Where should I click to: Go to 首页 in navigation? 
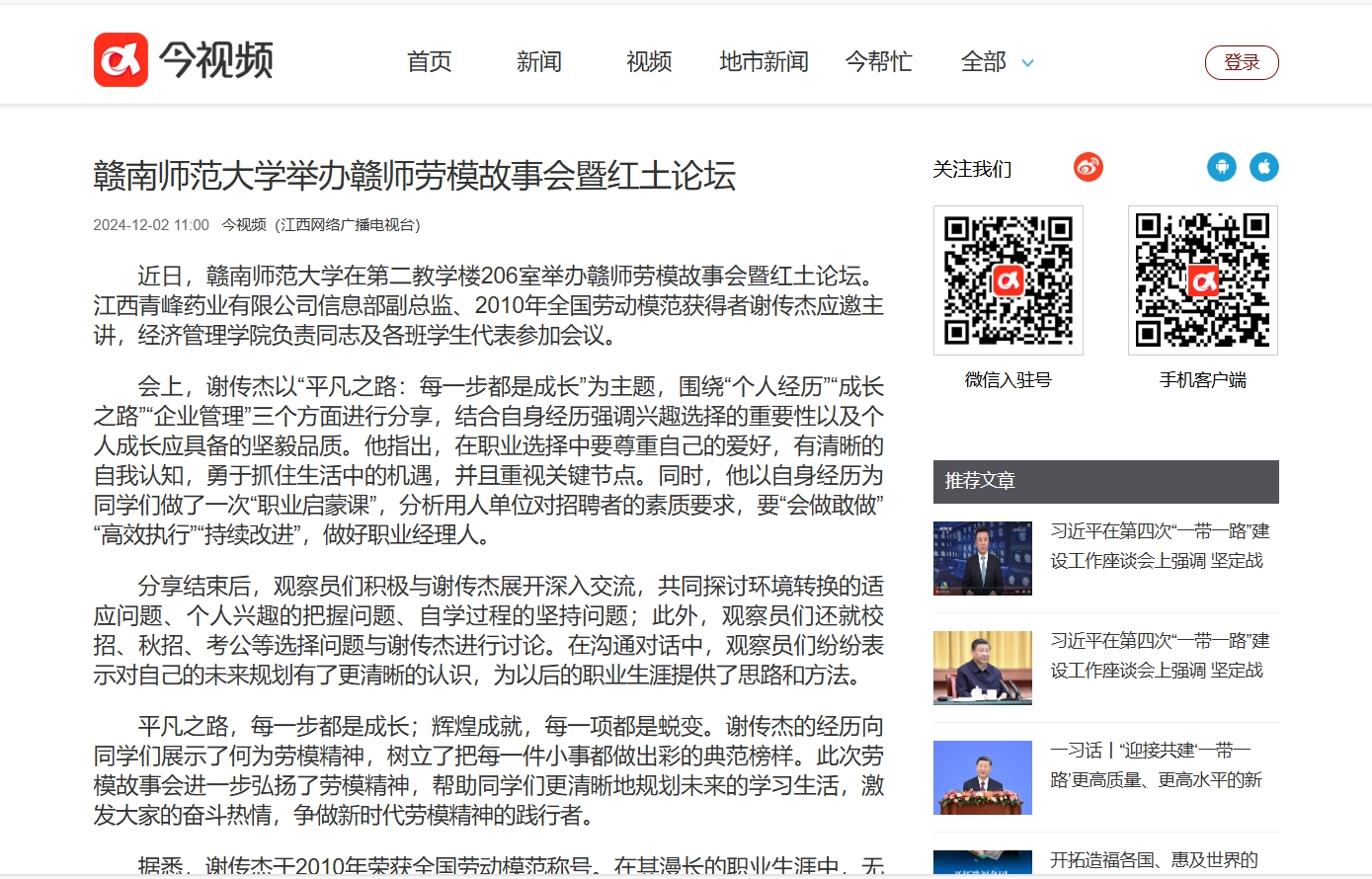(430, 62)
